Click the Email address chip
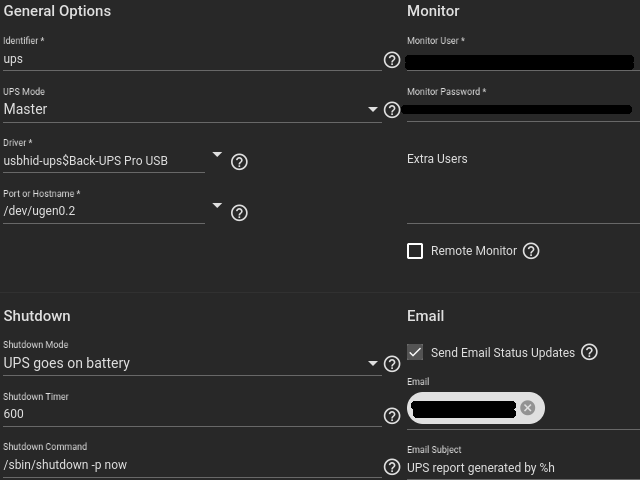 [476, 408]
